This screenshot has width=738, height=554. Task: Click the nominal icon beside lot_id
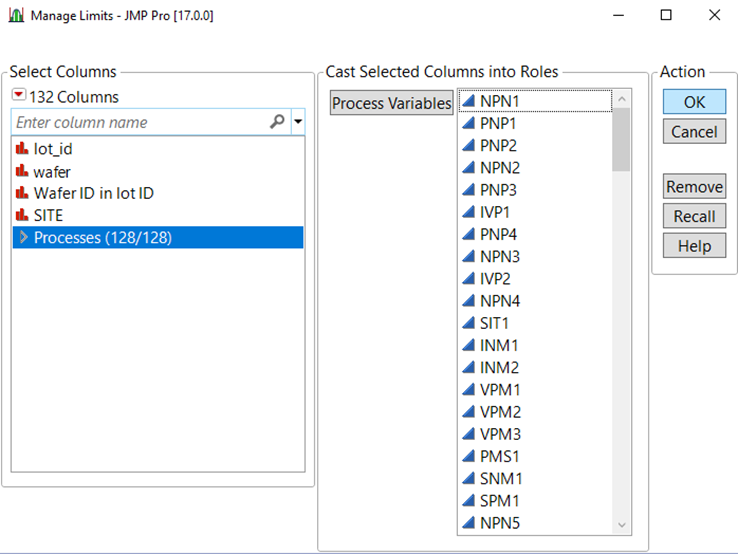(21, 148)
